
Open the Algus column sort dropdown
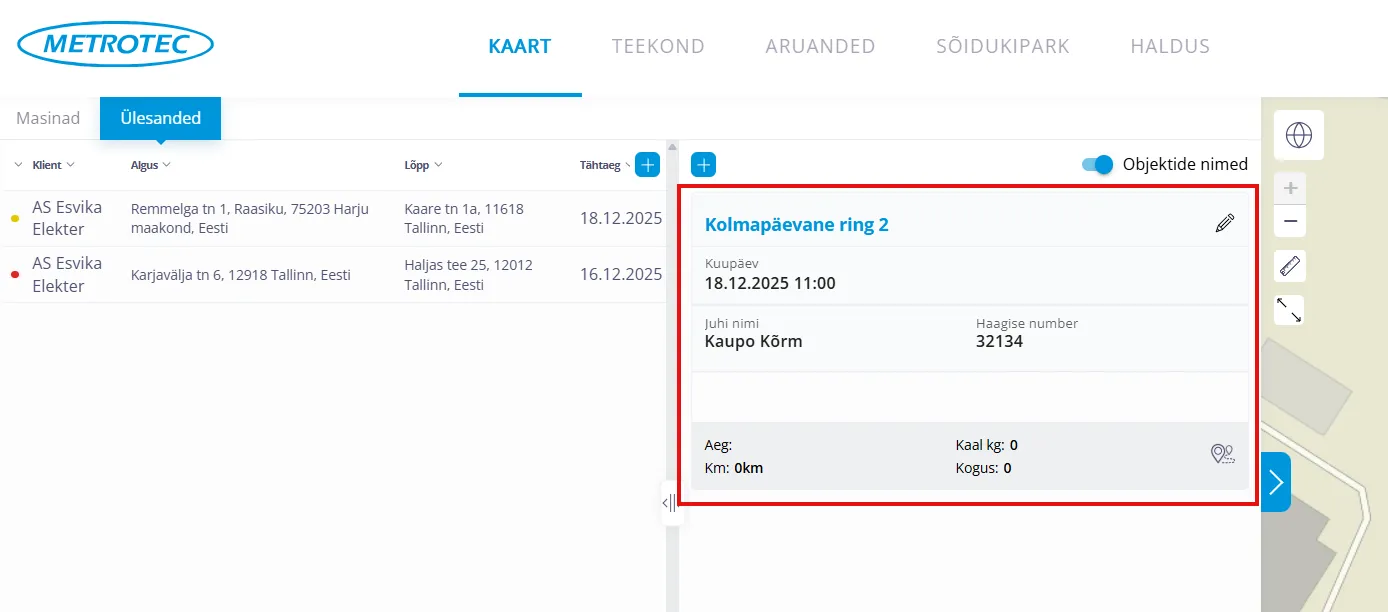pyautogui.click(x=151, y=165)
